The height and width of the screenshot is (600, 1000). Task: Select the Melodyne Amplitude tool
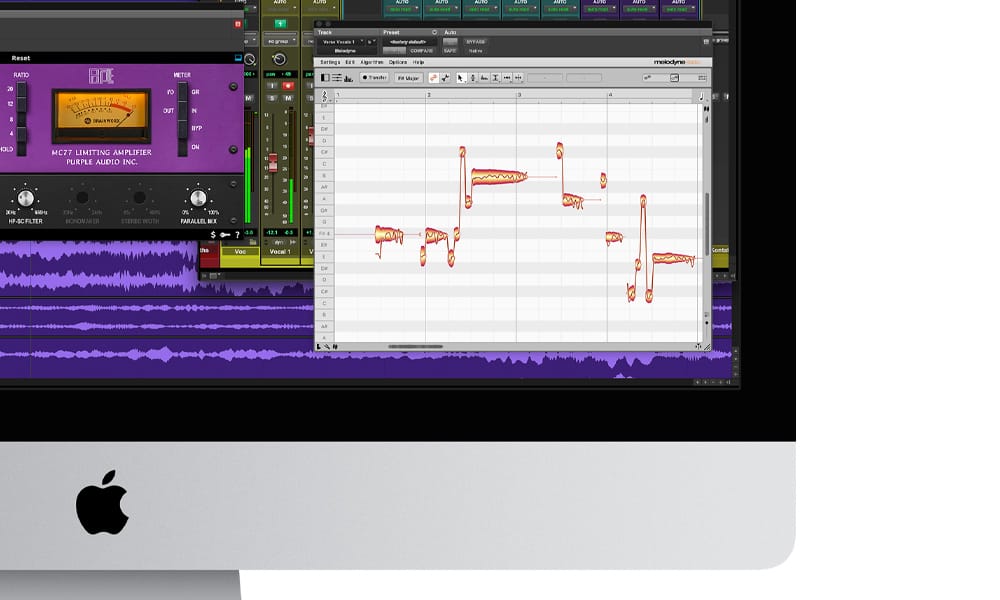[x=496, y=78]
